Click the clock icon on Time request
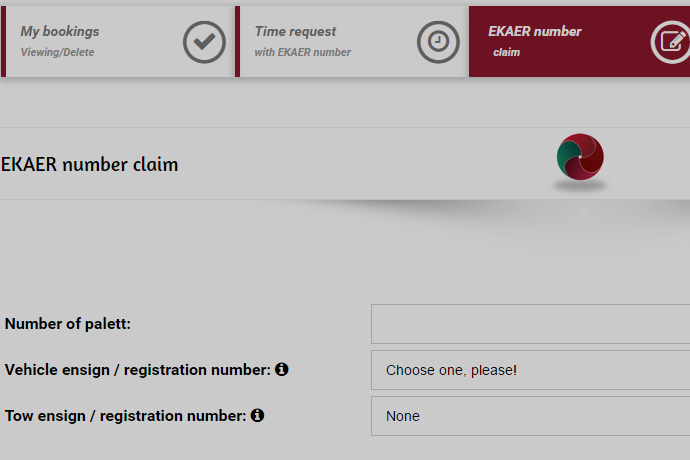Image resolution: width=690 pixels, height=460 pixels. (438, 42)
